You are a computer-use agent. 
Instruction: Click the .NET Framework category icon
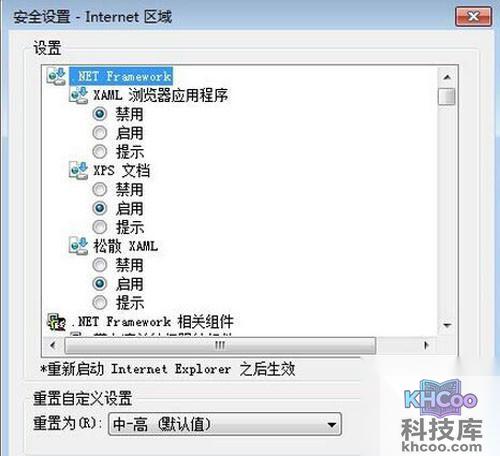coord(56,76)
